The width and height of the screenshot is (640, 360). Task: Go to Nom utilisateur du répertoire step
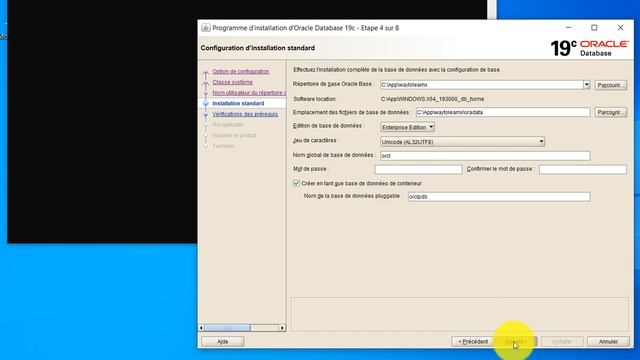pos(249,93)
